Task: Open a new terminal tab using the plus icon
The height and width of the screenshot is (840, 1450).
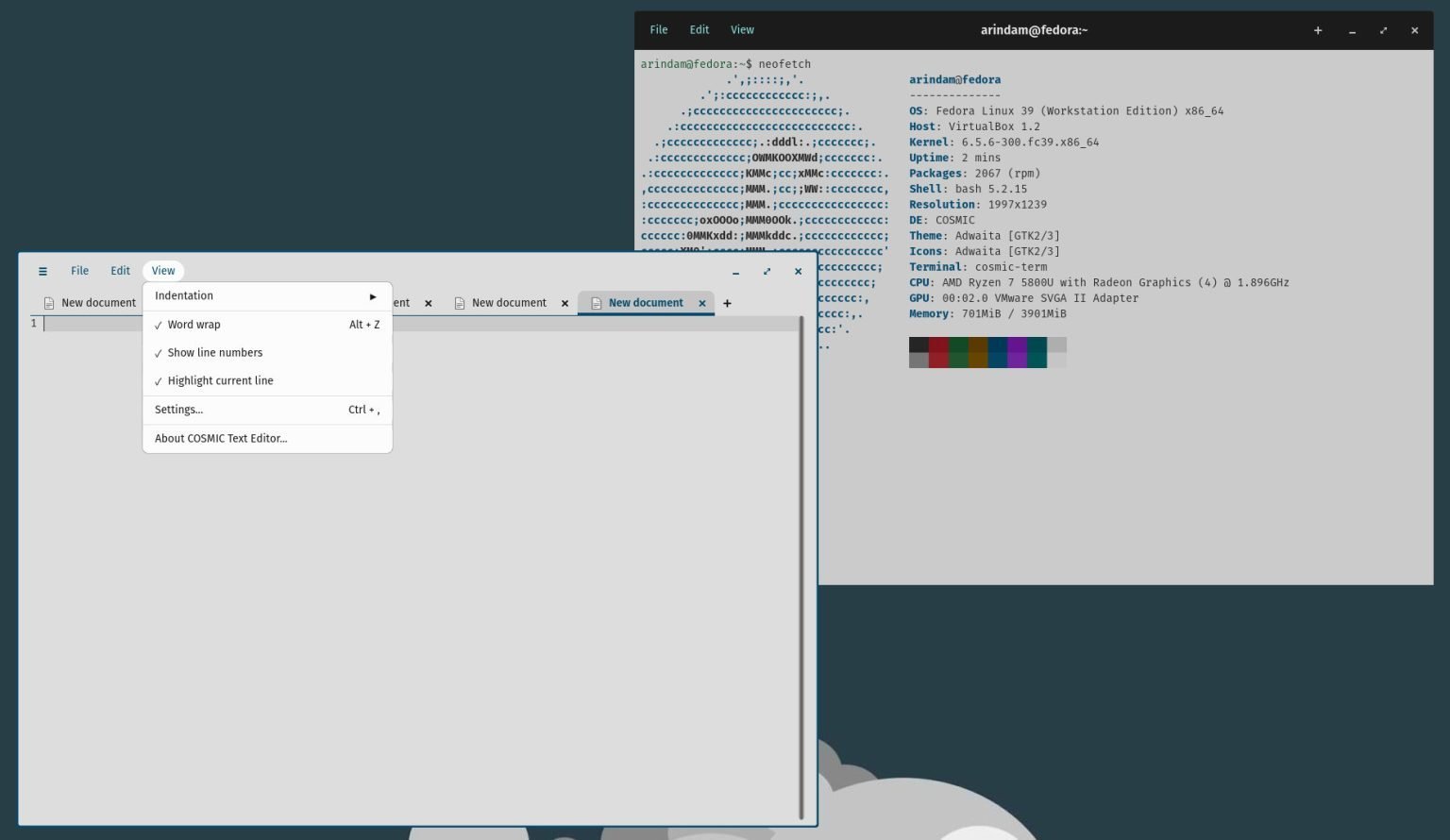Action: pyautogui.click(x=1318, y=29)
